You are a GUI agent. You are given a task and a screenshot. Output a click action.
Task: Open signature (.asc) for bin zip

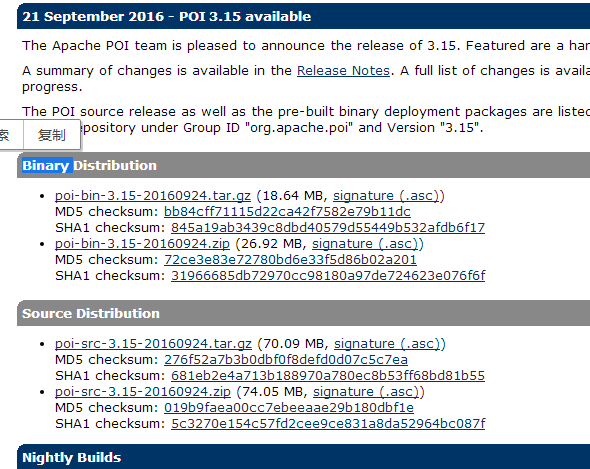point(365,244)
